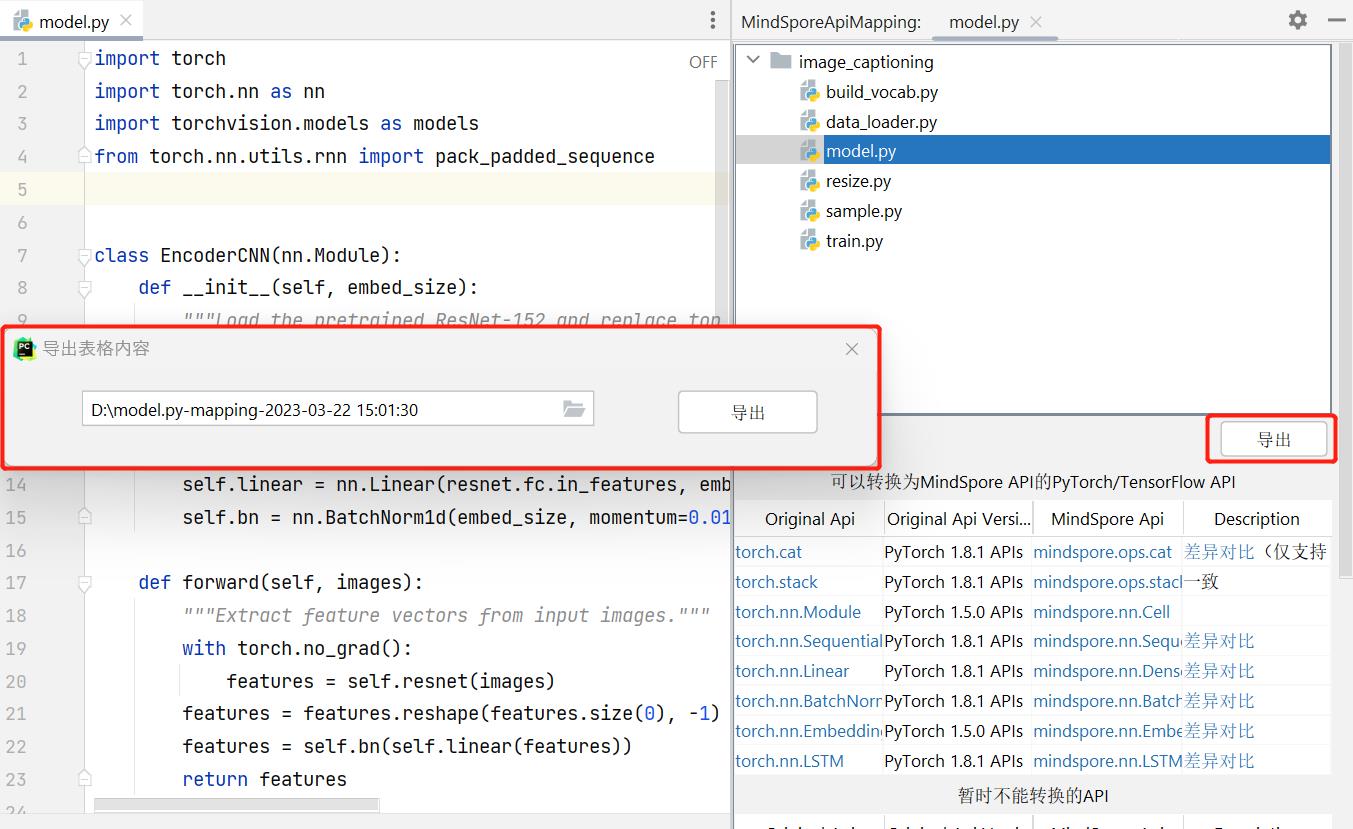Image resolution: width=1353 pixels, height=829 pixels.
Task: Click fold end marker at line 4
Action: coord(85,156)
